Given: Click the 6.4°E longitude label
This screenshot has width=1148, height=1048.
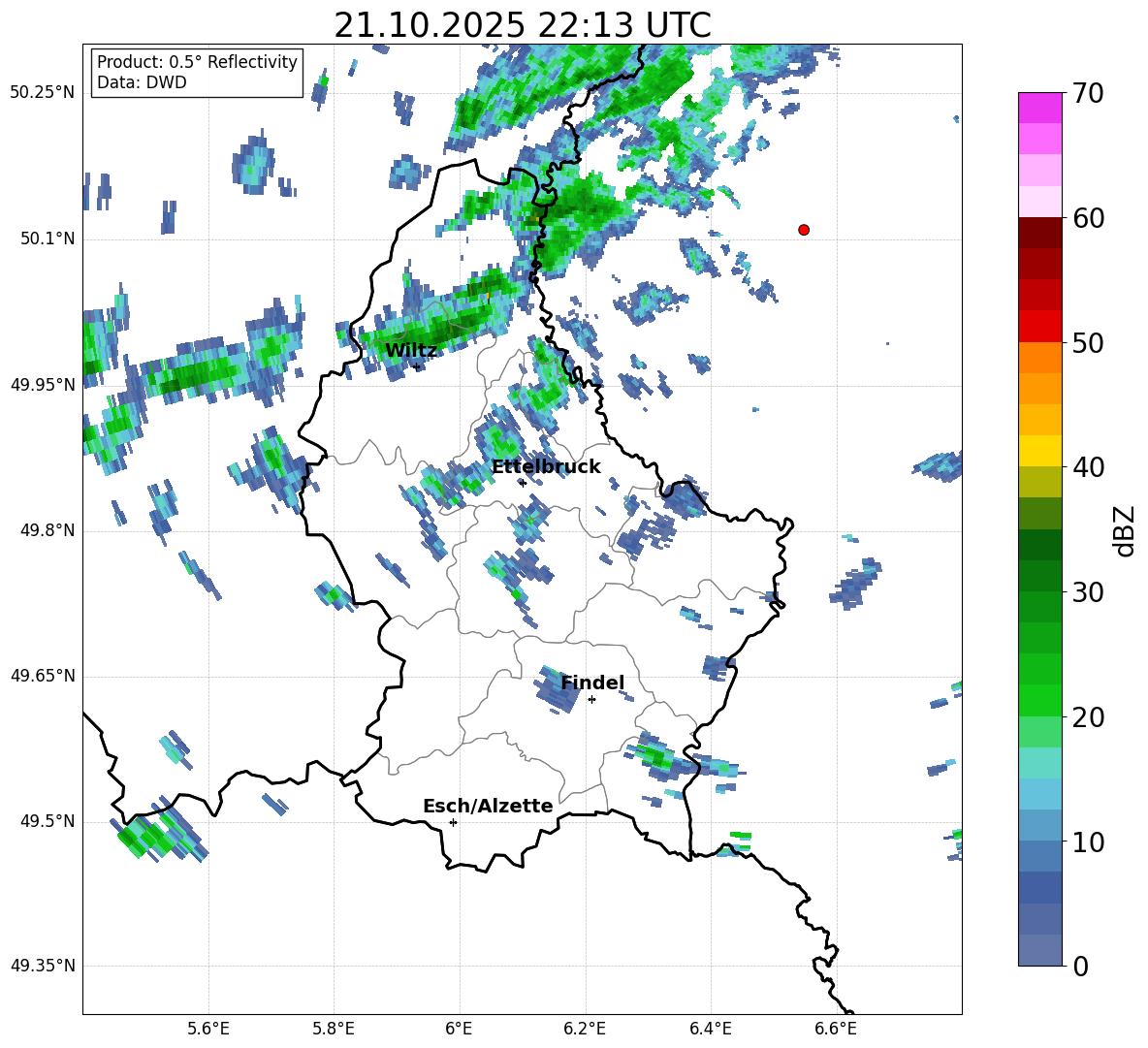Looking at the screenshot, I should point(710,1029).
